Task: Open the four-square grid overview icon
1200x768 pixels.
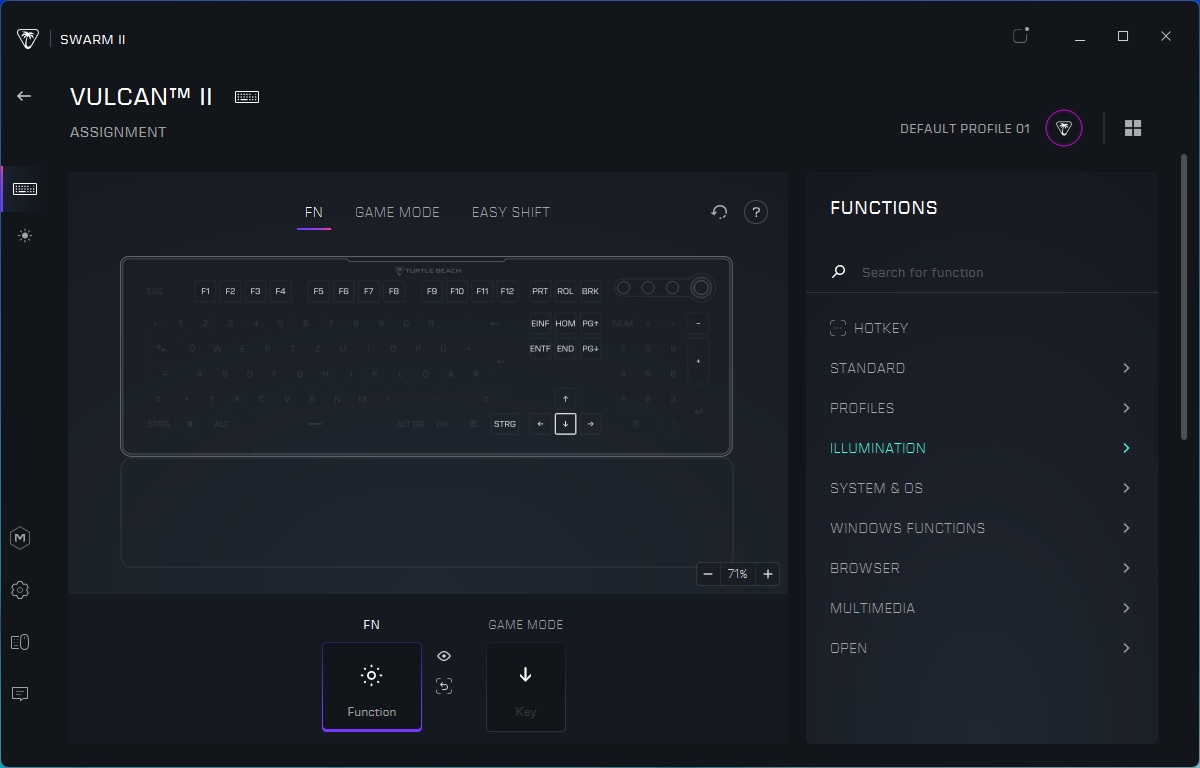Action: [x=1133, y=128]
